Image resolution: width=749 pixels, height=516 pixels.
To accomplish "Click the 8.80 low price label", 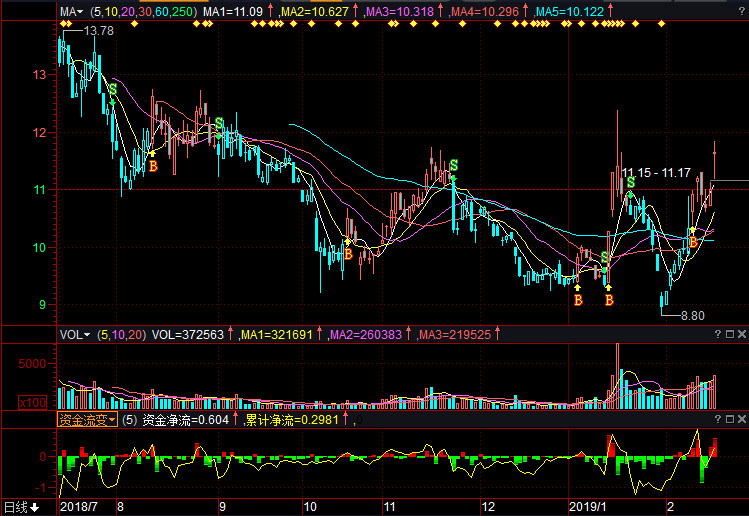I will (692, 316).
